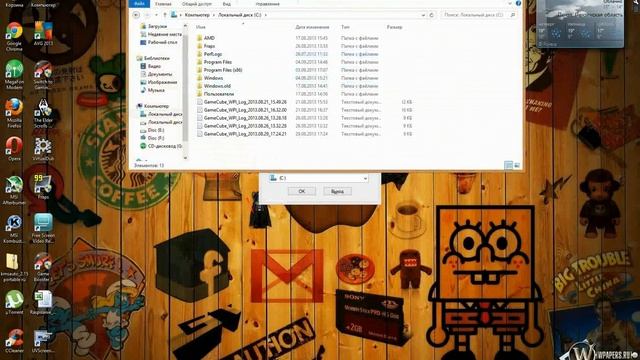Switch Explorer to large icons view

coord(517,165)
